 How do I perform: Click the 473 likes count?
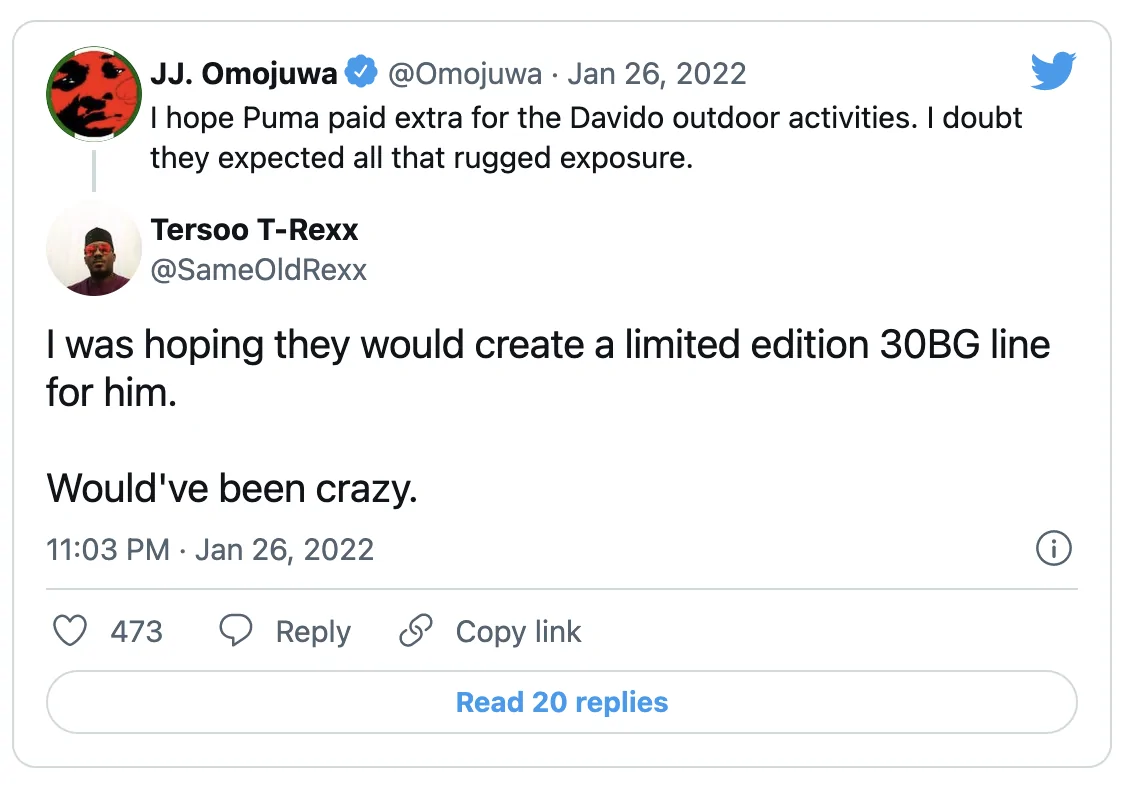136,631
